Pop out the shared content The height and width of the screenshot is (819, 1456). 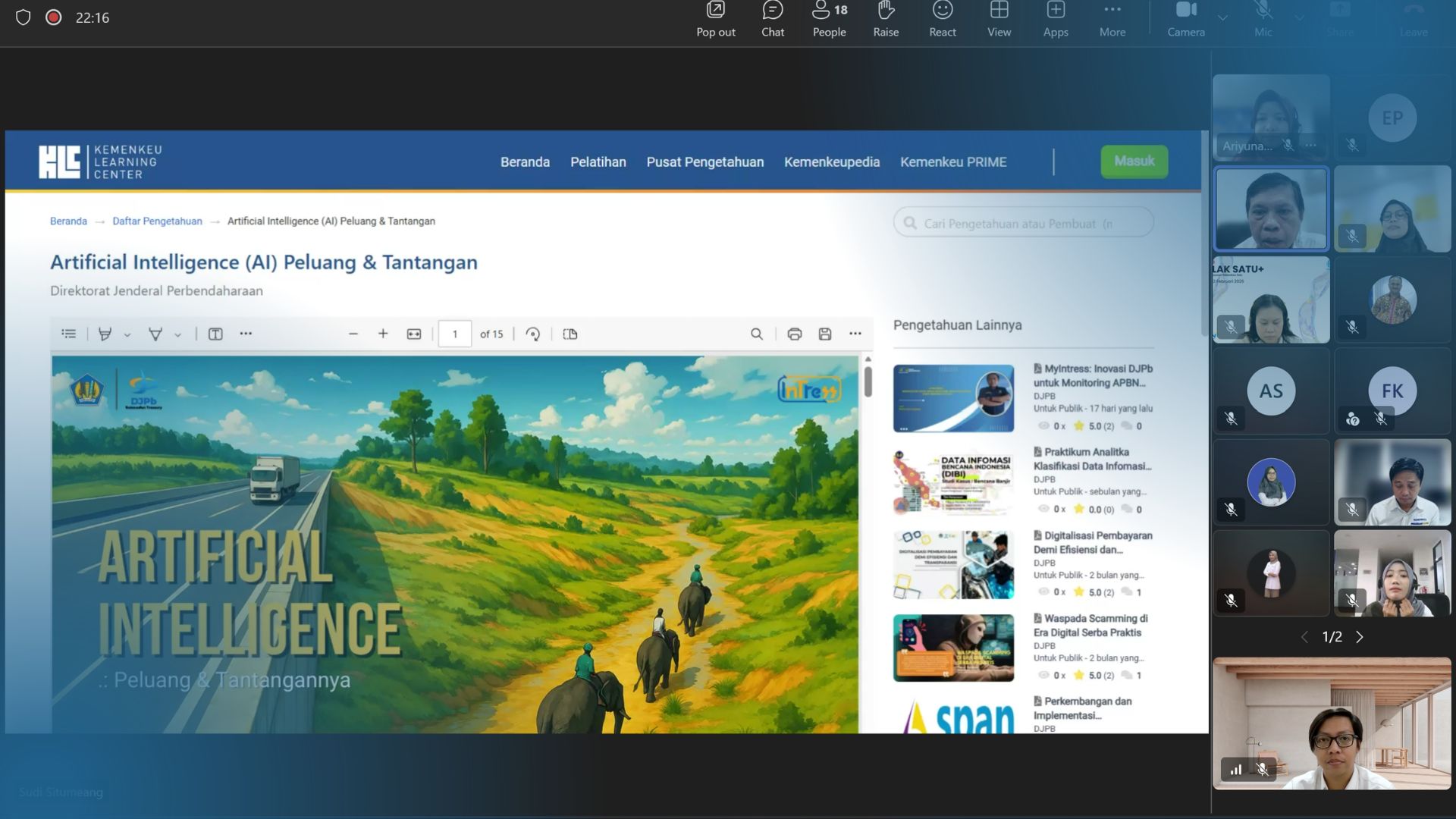[715, 19]
